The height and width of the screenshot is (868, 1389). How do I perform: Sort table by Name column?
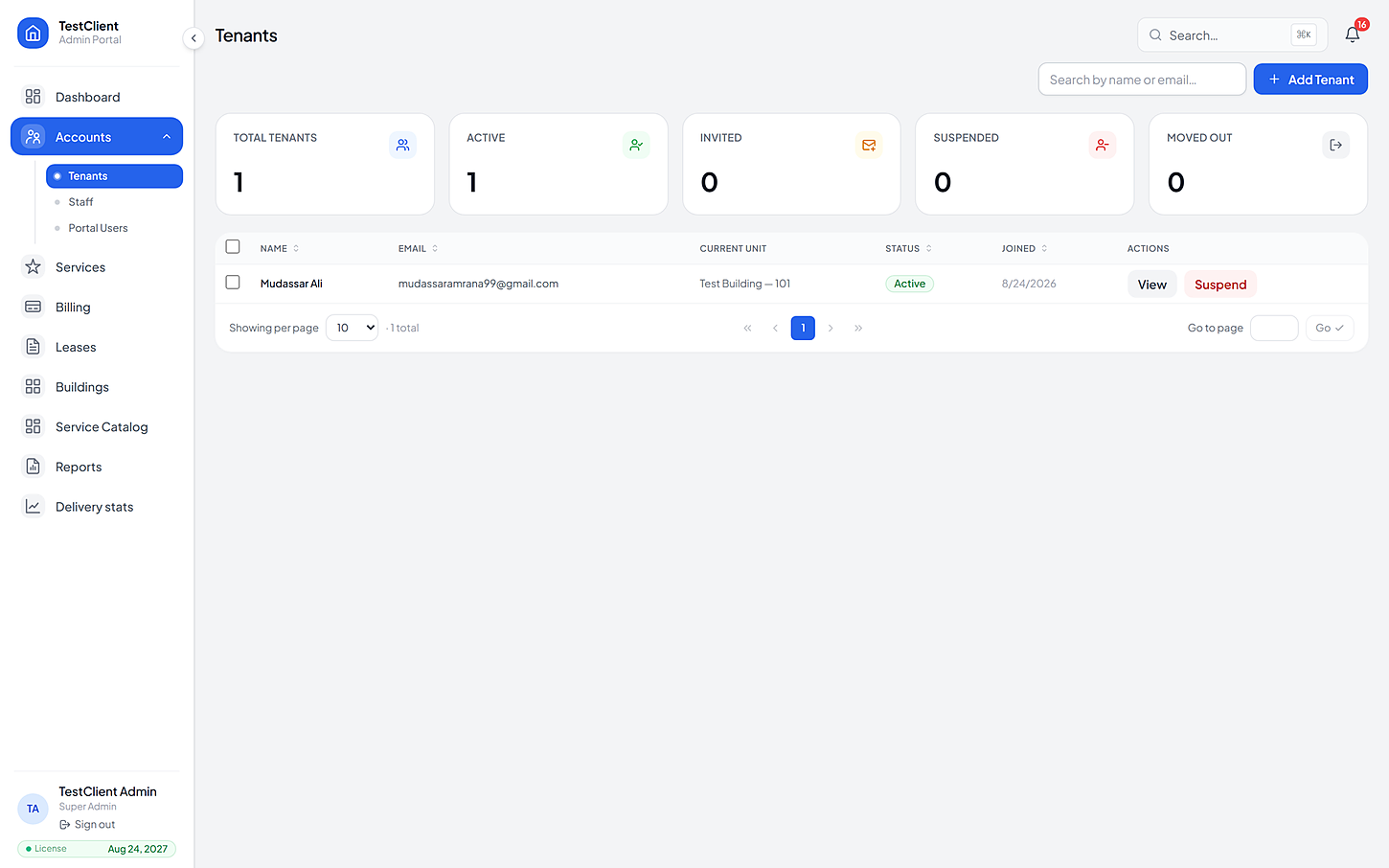[x=280, y=249]
